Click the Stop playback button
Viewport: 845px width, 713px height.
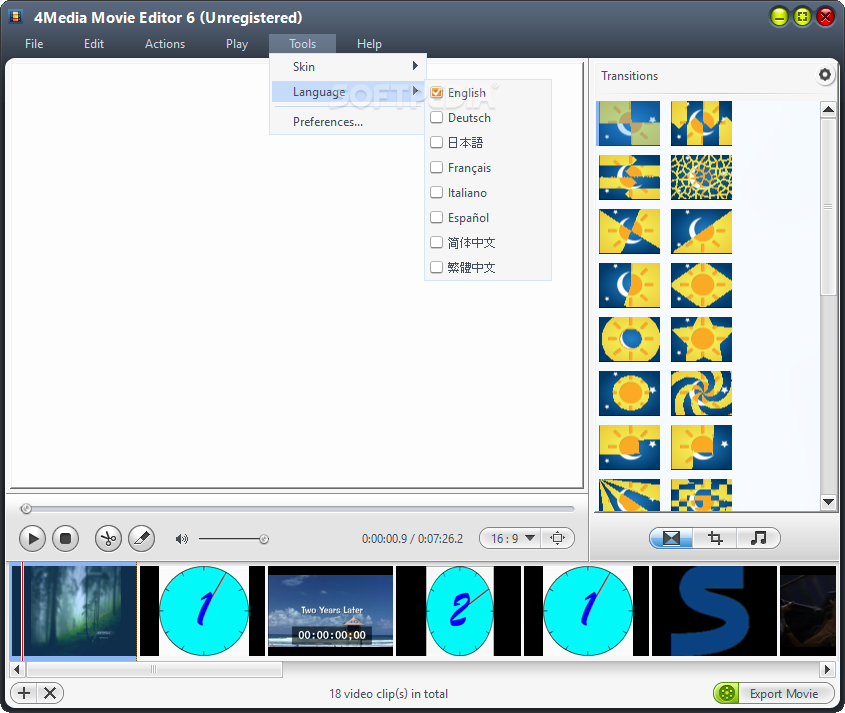point(66,538)
